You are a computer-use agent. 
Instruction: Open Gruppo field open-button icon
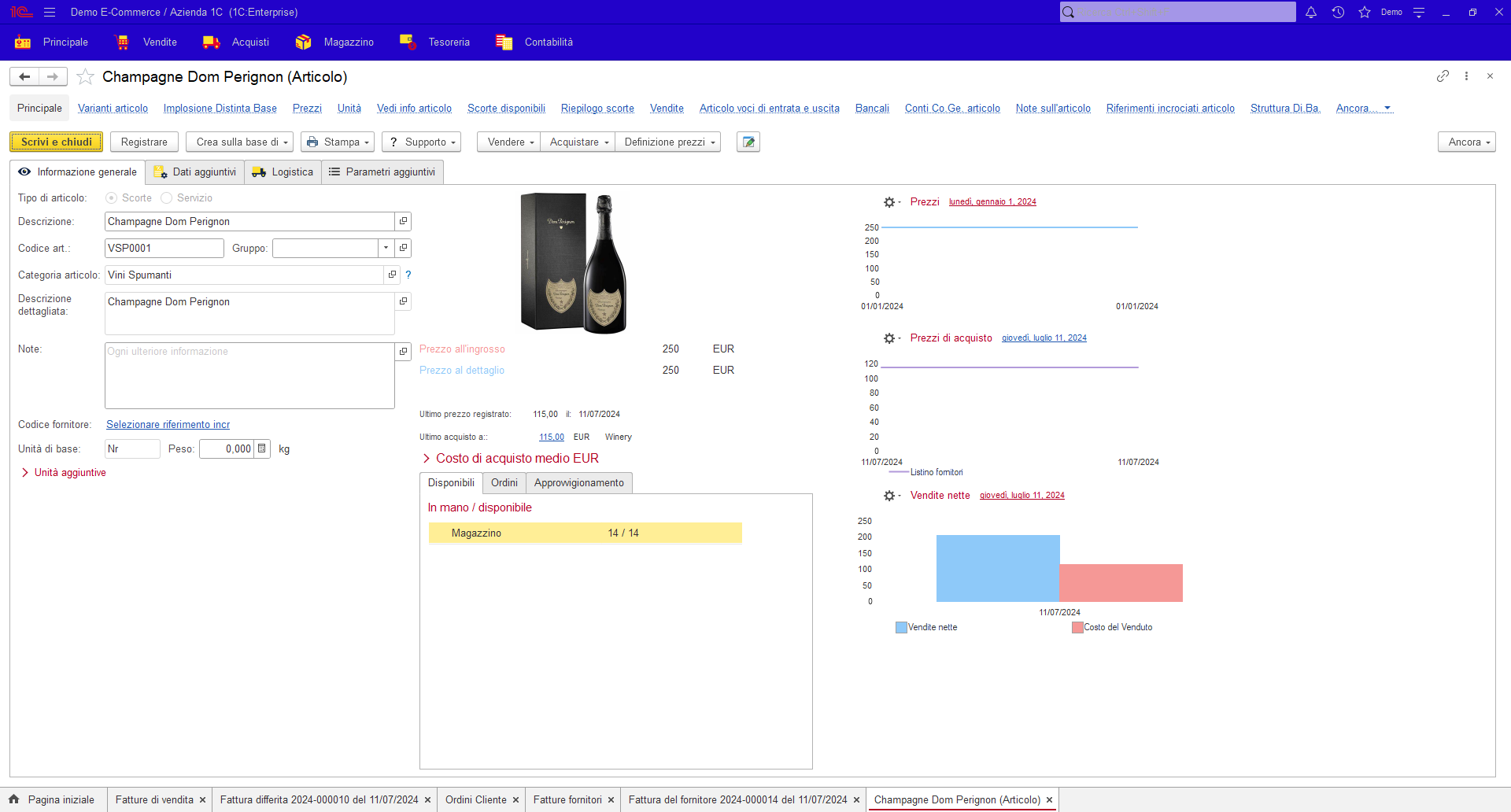click(403, 248)
